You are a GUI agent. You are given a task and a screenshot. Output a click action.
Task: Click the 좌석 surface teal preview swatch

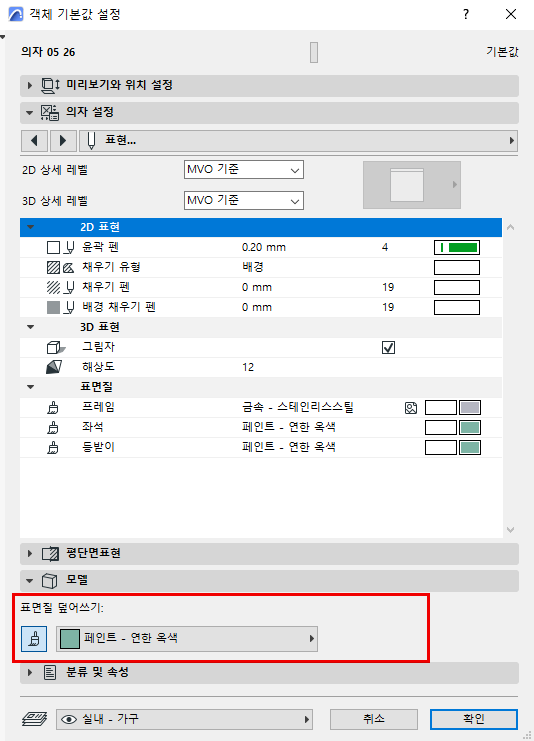coord(470,428)
